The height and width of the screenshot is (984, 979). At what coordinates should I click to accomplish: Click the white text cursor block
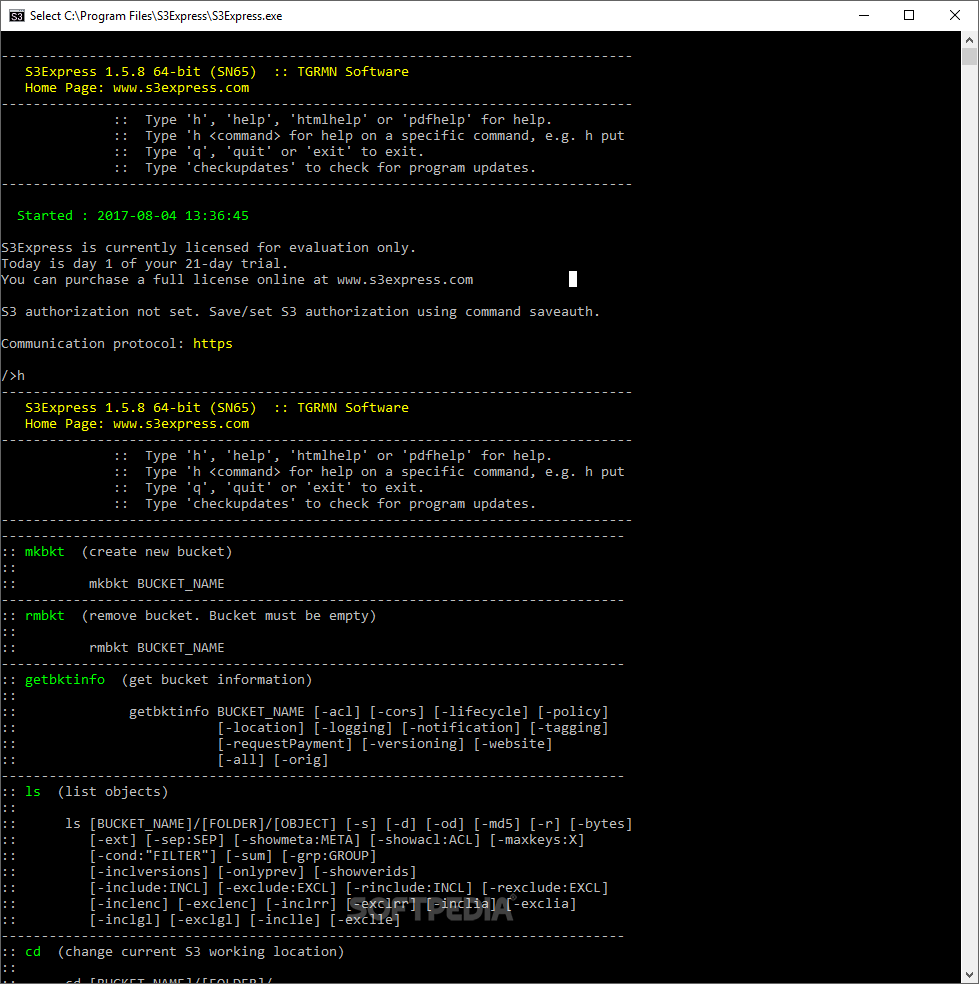coord(572,279)
